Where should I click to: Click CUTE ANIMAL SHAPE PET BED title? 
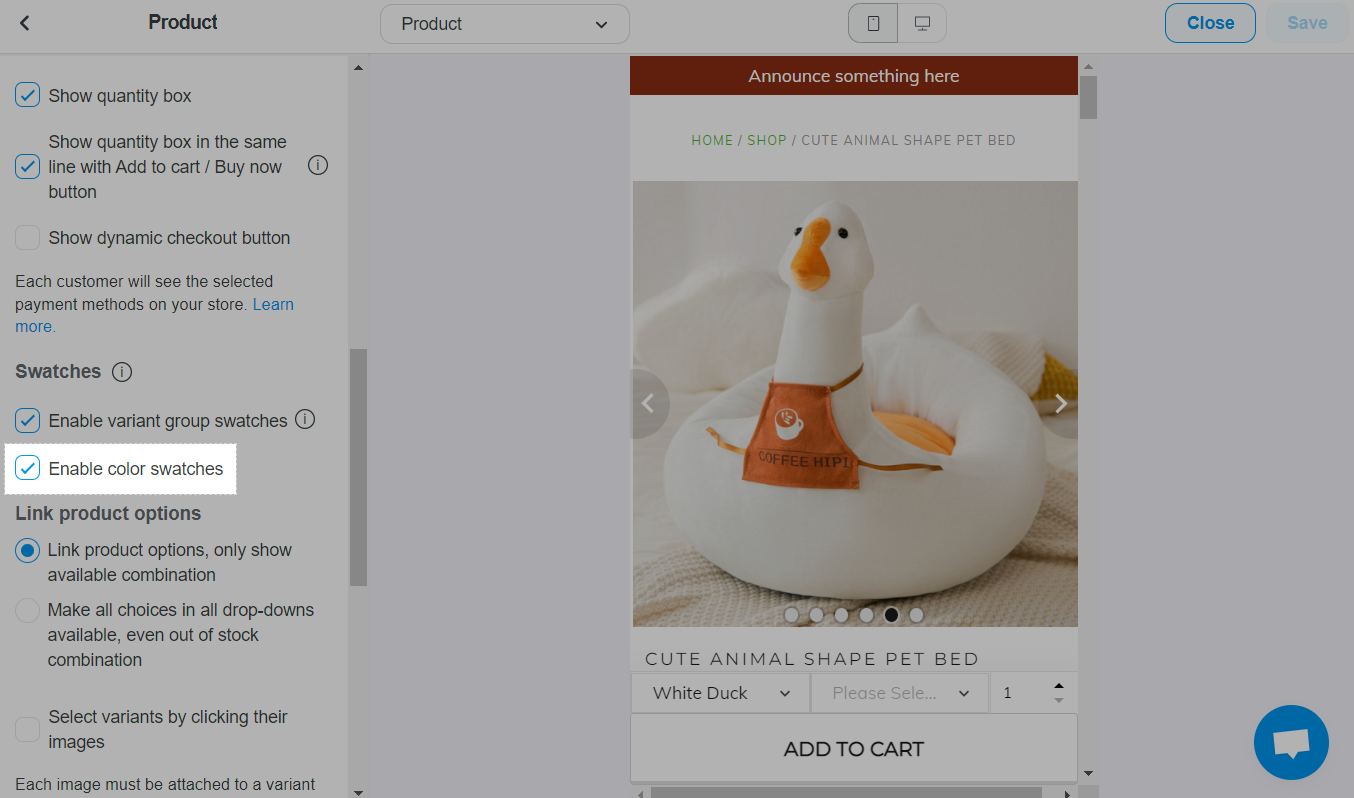pyautogui.click(x=812, y=659)
